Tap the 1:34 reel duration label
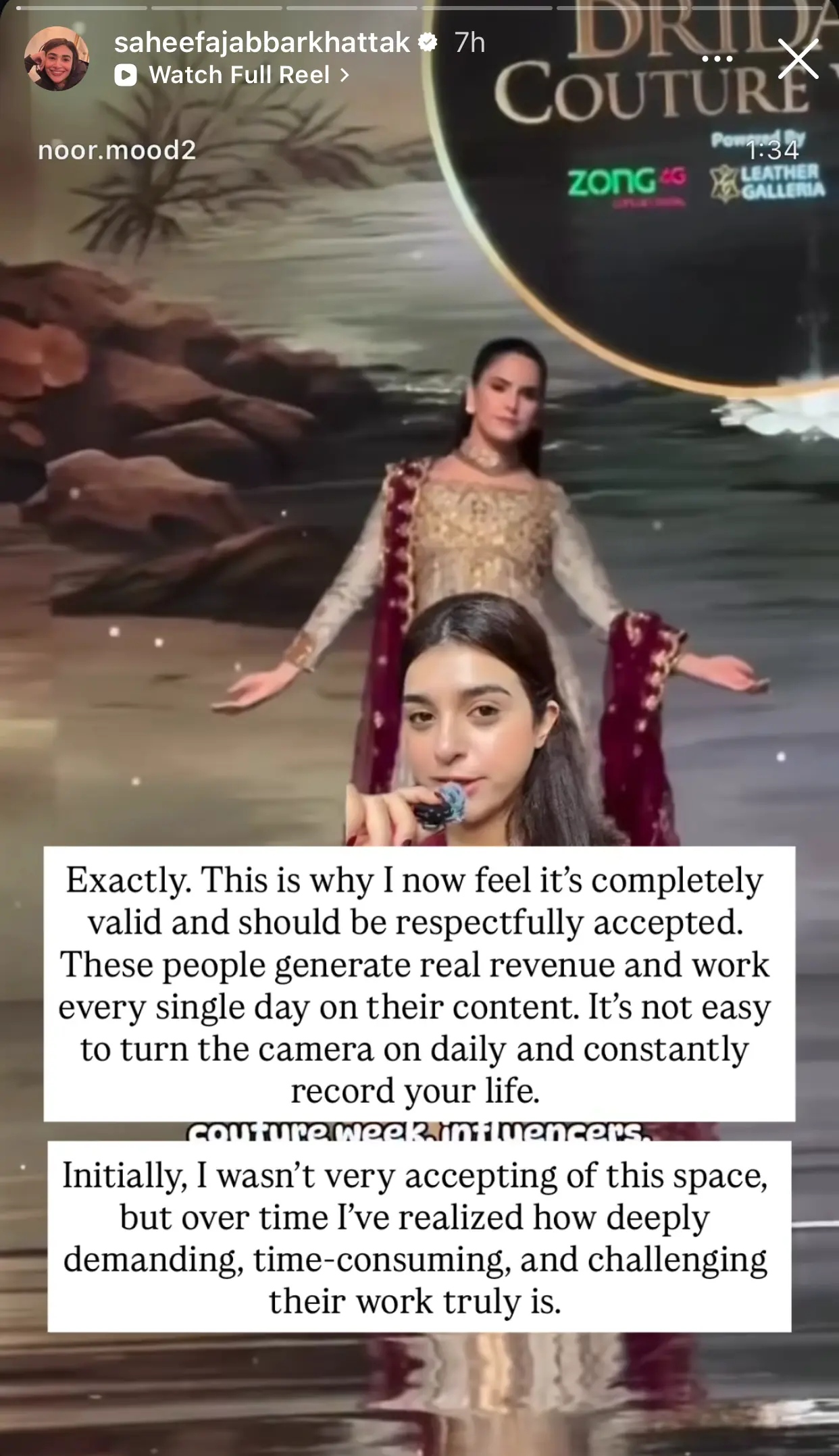 click(773, 150)
